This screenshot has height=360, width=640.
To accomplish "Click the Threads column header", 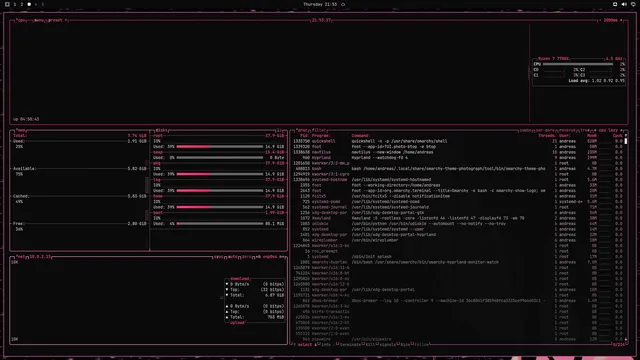I will tap(547, 136).
